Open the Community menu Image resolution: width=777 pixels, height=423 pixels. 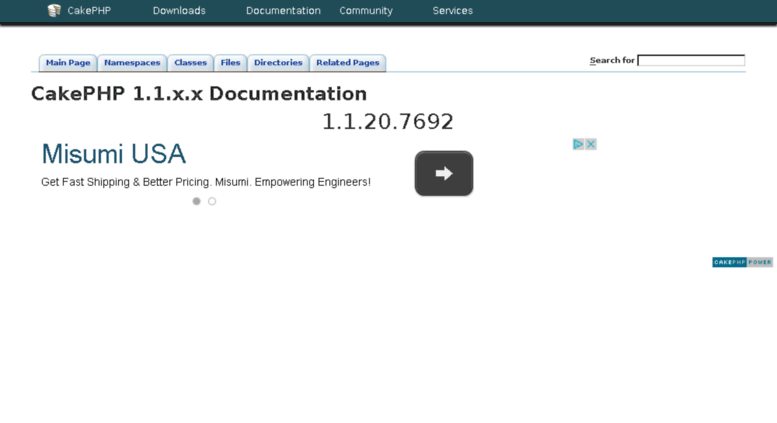pyautogui.click(x=366, y=10)
